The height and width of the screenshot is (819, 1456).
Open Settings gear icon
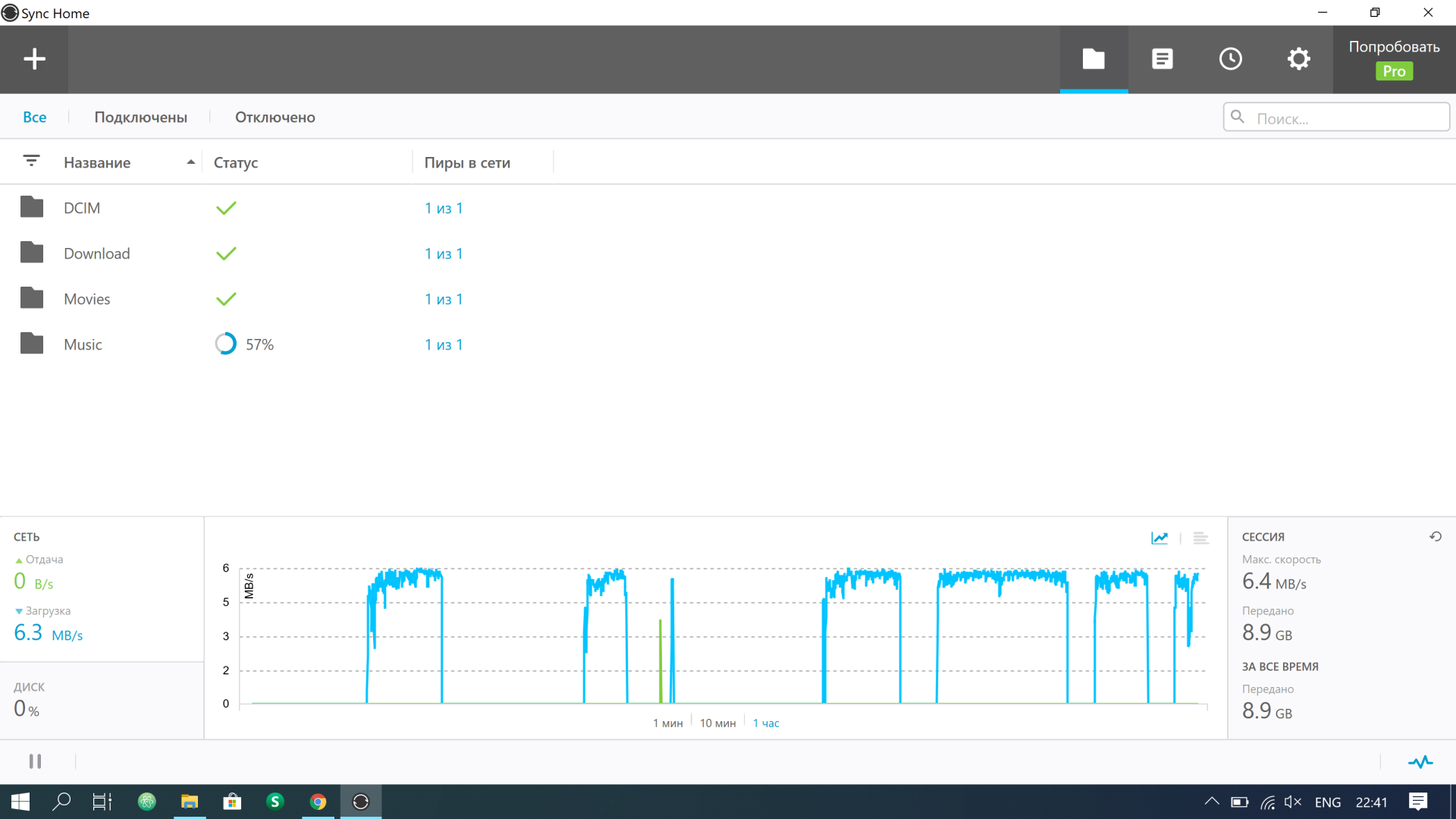pyautogui.click(x=1298, y=59)
